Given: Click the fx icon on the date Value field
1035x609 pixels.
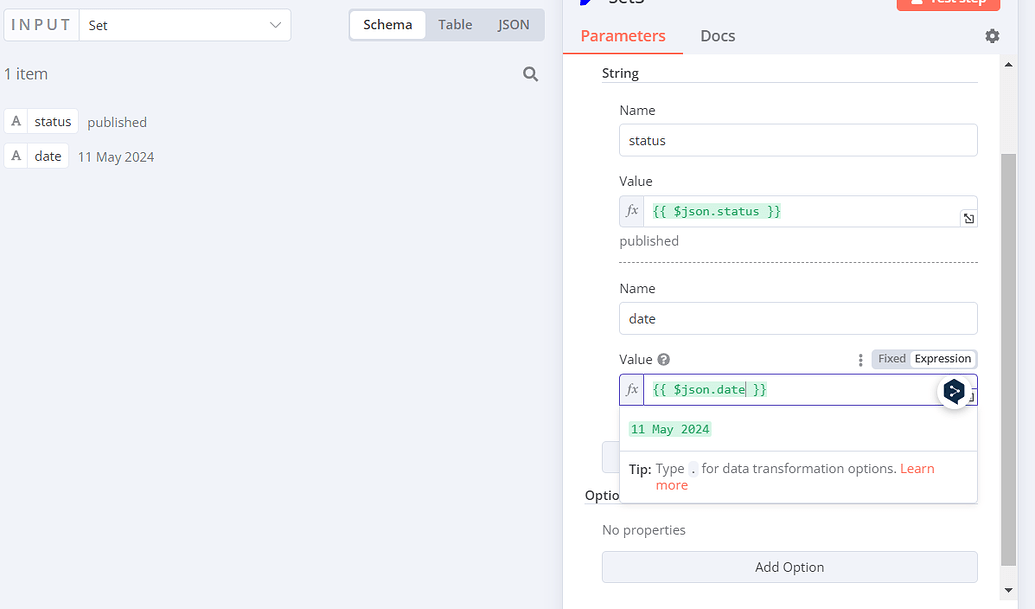Looking at the screenshot, I should pos(632,389).
